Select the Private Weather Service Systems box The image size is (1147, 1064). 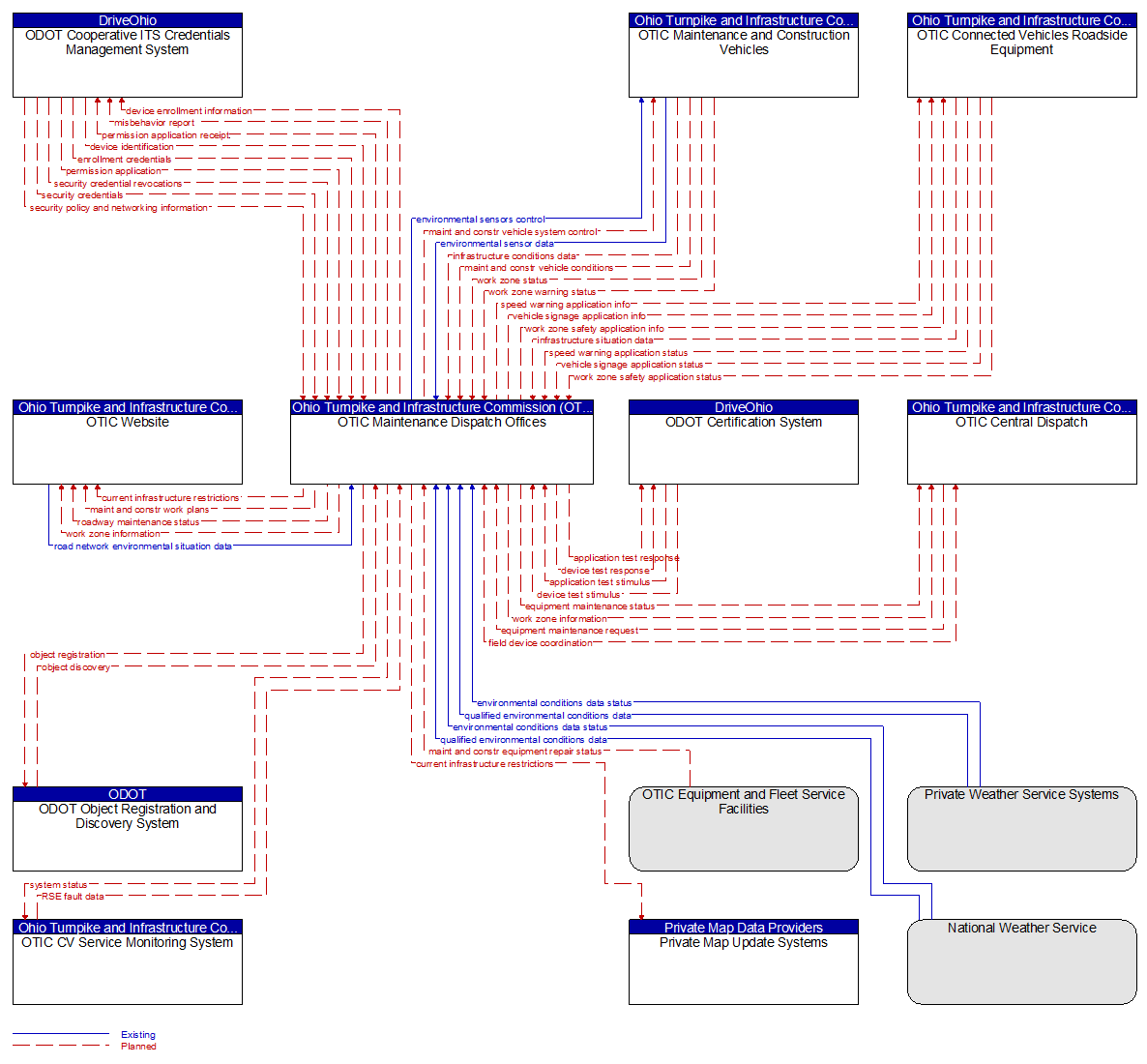1022,829
